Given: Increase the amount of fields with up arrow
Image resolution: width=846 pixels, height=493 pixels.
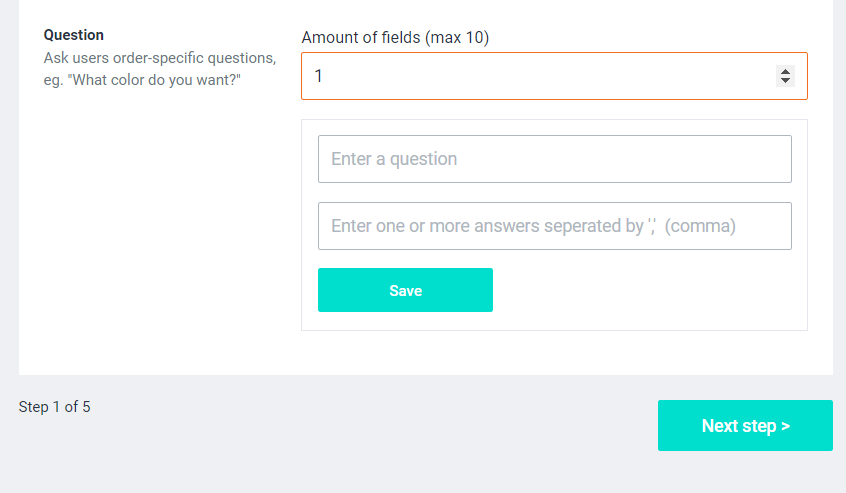Looking at the screenshot, I should click(785, 71).
